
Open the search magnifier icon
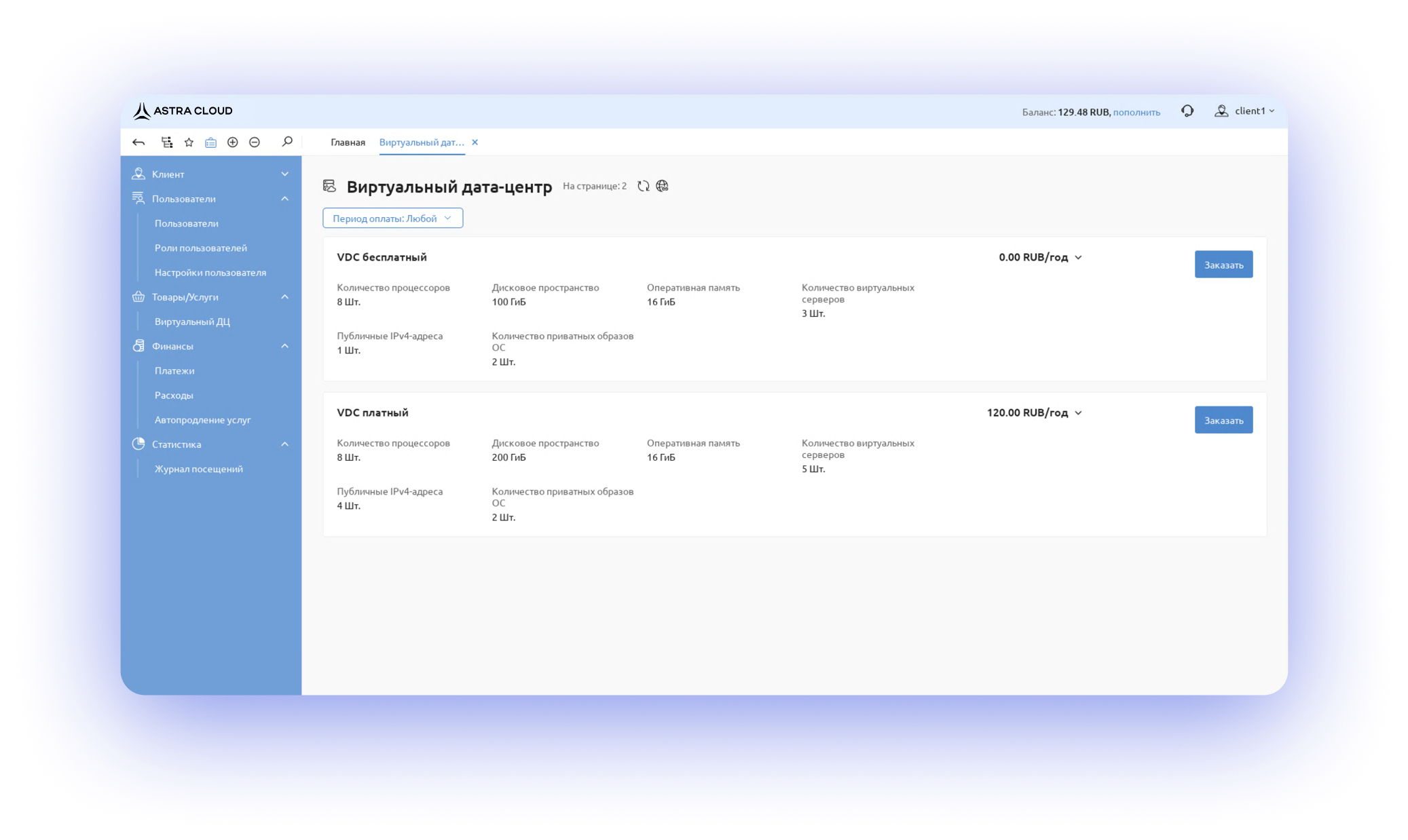coord(287,142)
